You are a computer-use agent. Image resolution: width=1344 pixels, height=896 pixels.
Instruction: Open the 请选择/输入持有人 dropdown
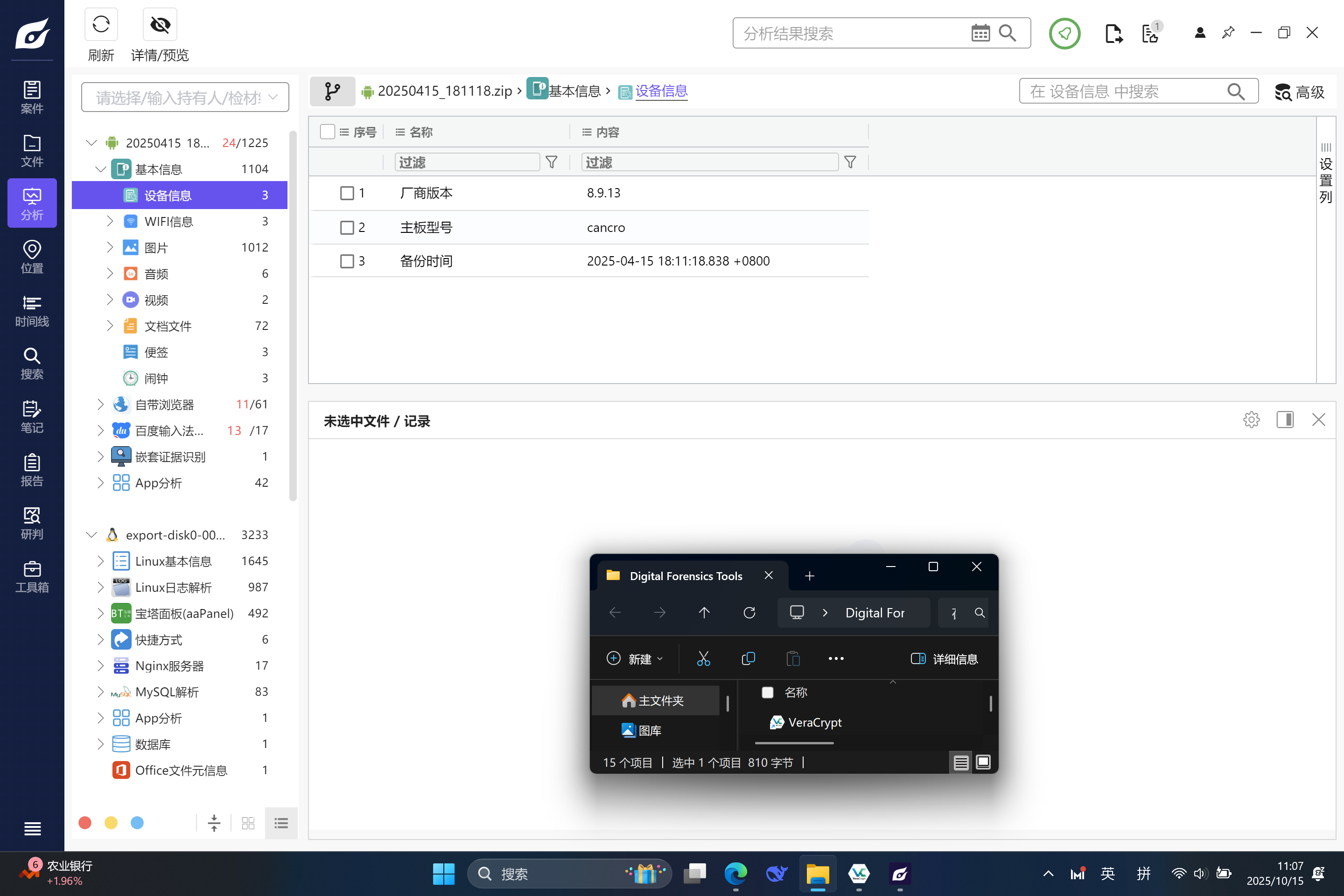pos(185,98)
